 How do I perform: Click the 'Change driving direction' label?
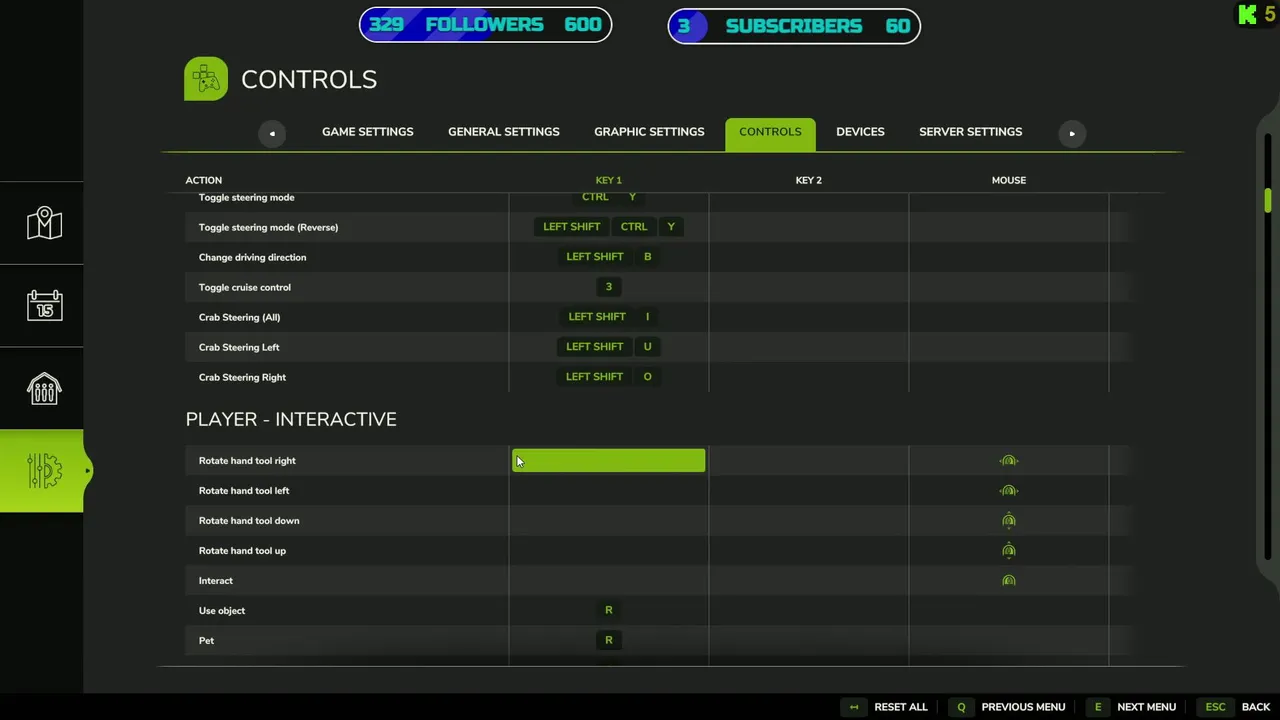pos(252,257)
